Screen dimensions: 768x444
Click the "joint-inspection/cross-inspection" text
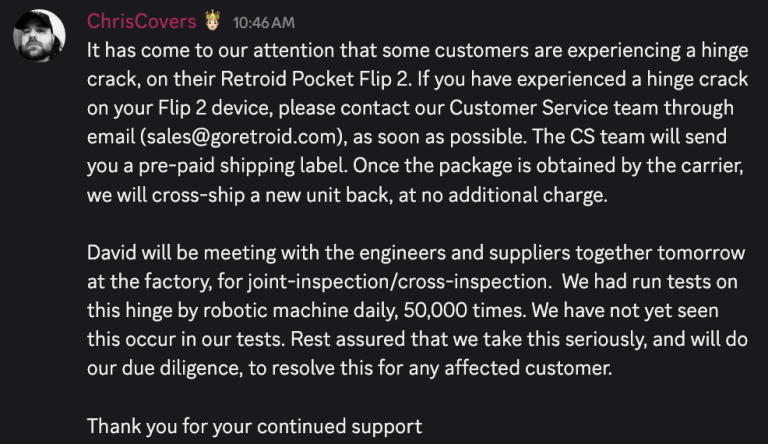click(x=397, y=282)
